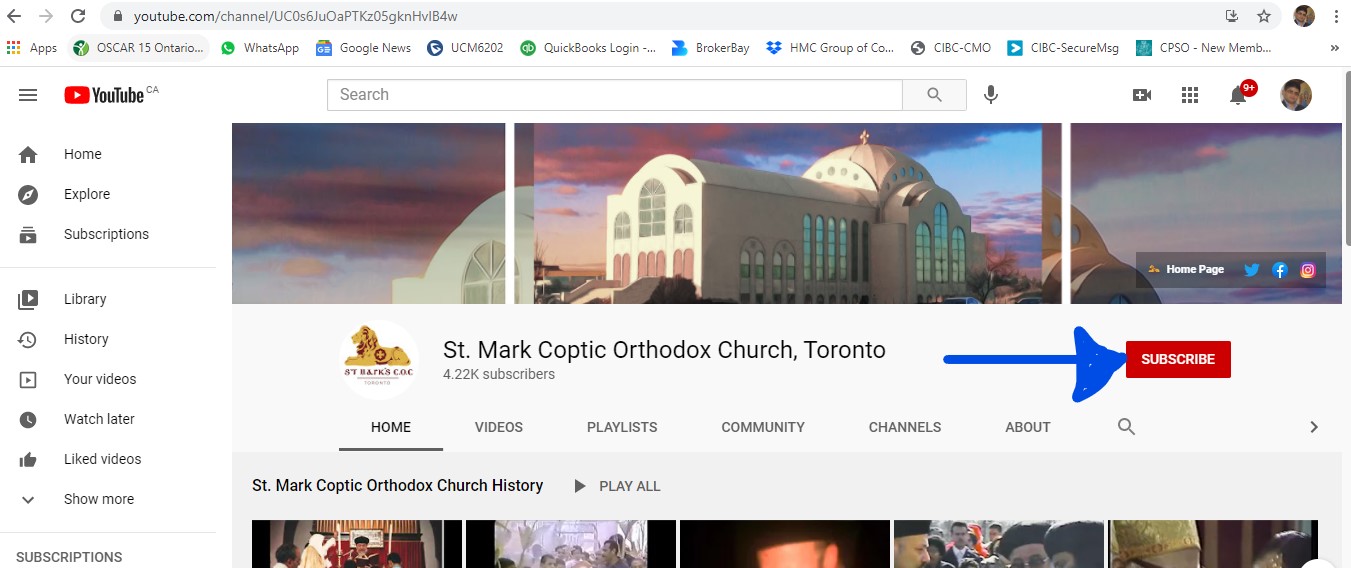Image resolution: width=1351 pixels, height=568 pixels.
Task: Click the browser address bar URL
Action: [x=296, y=17]
